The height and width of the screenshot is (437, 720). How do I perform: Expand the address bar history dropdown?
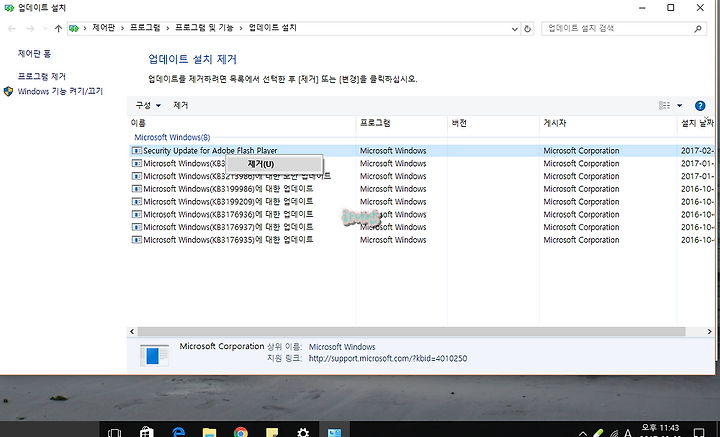pos(515,28)
